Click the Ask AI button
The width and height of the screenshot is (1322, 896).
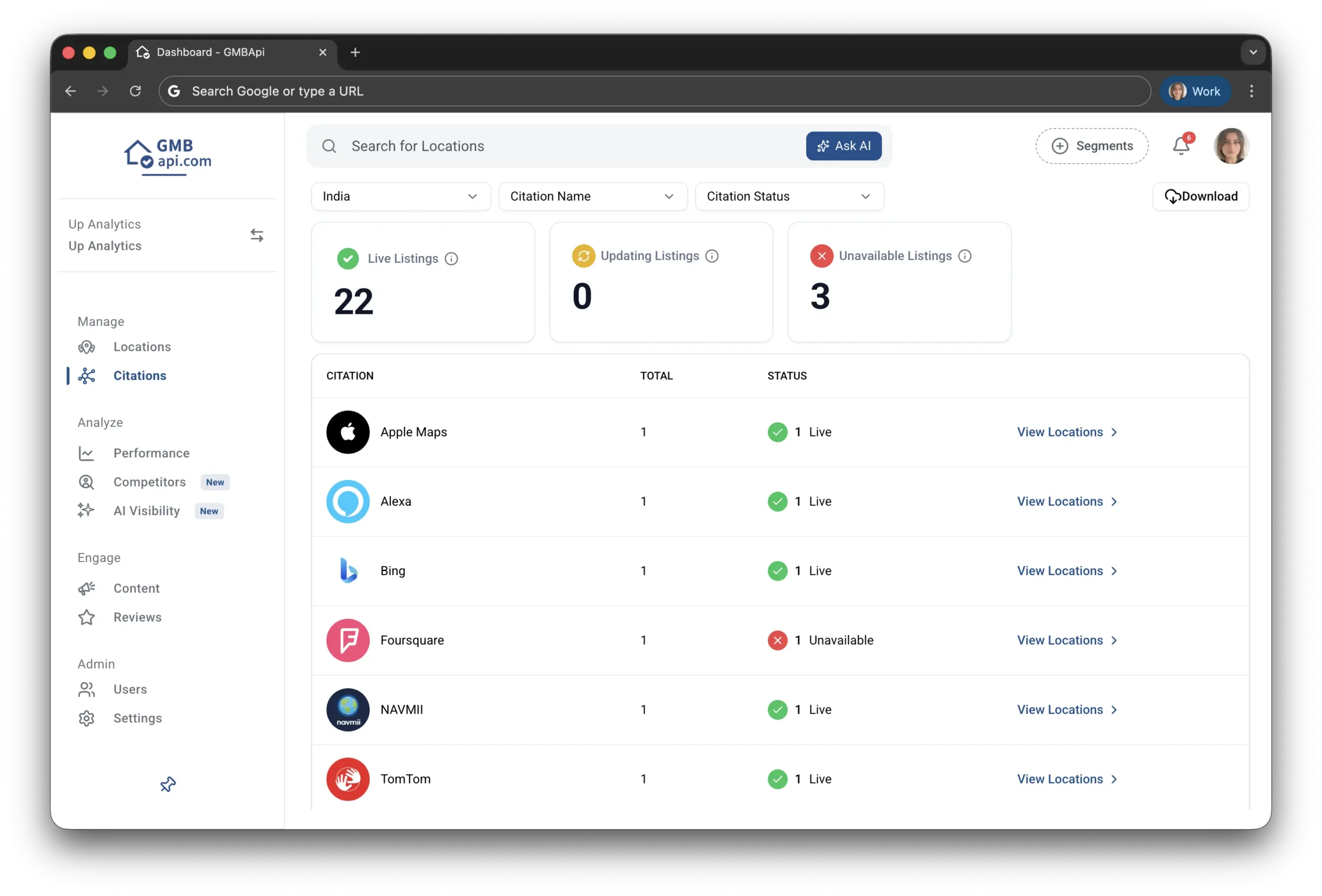843,147
